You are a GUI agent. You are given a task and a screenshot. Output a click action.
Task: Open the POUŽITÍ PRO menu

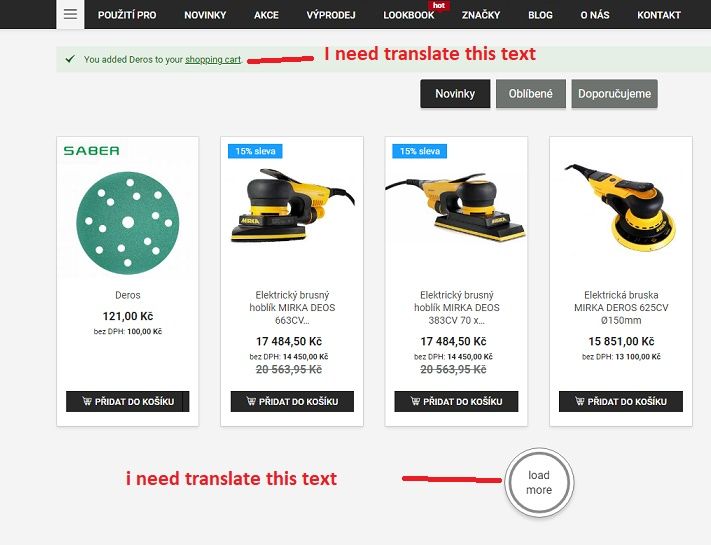pos(127,15)
